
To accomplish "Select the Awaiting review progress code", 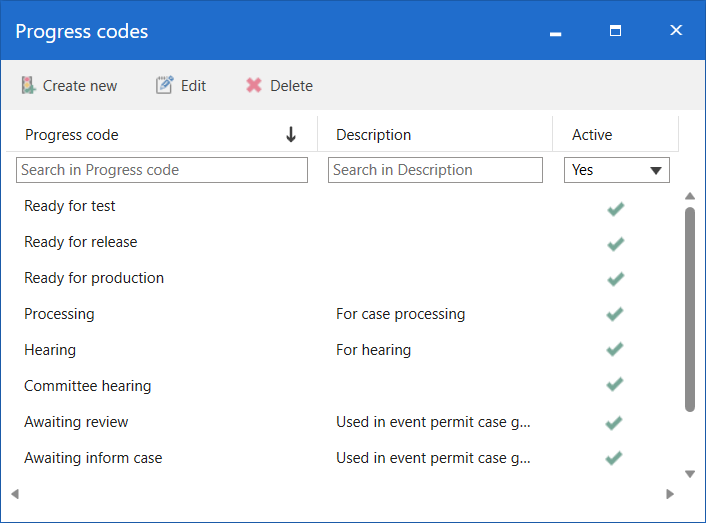I will point(76,422).
